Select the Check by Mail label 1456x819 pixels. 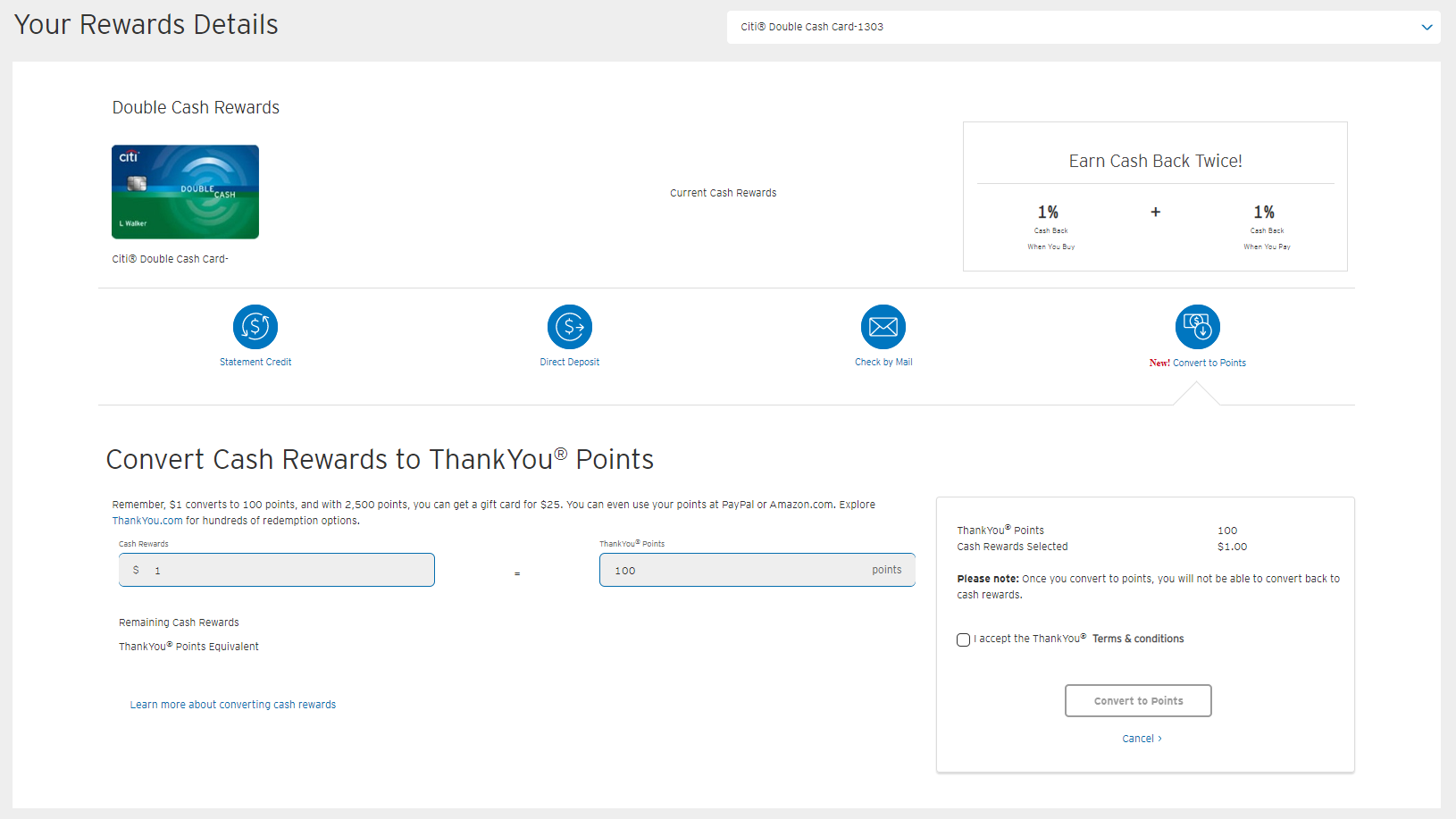tap(883, 362)
